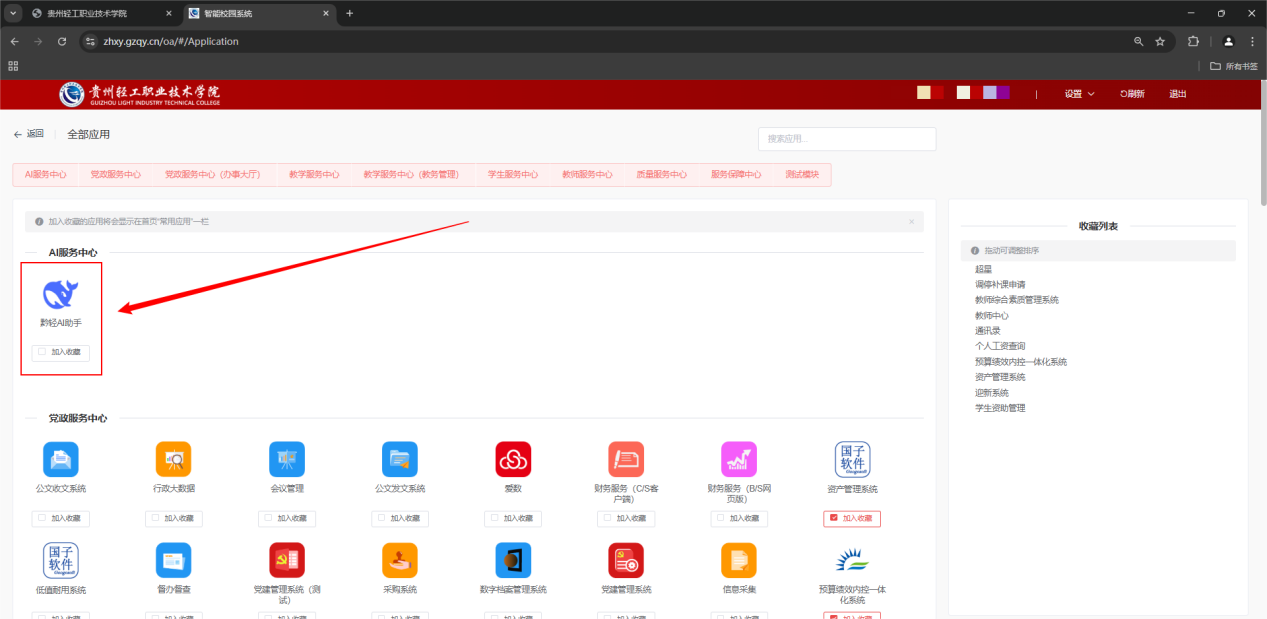
Task: Open the Chrome apps grid shortcut
Action: pyautogui.click(x=13, y=66)
